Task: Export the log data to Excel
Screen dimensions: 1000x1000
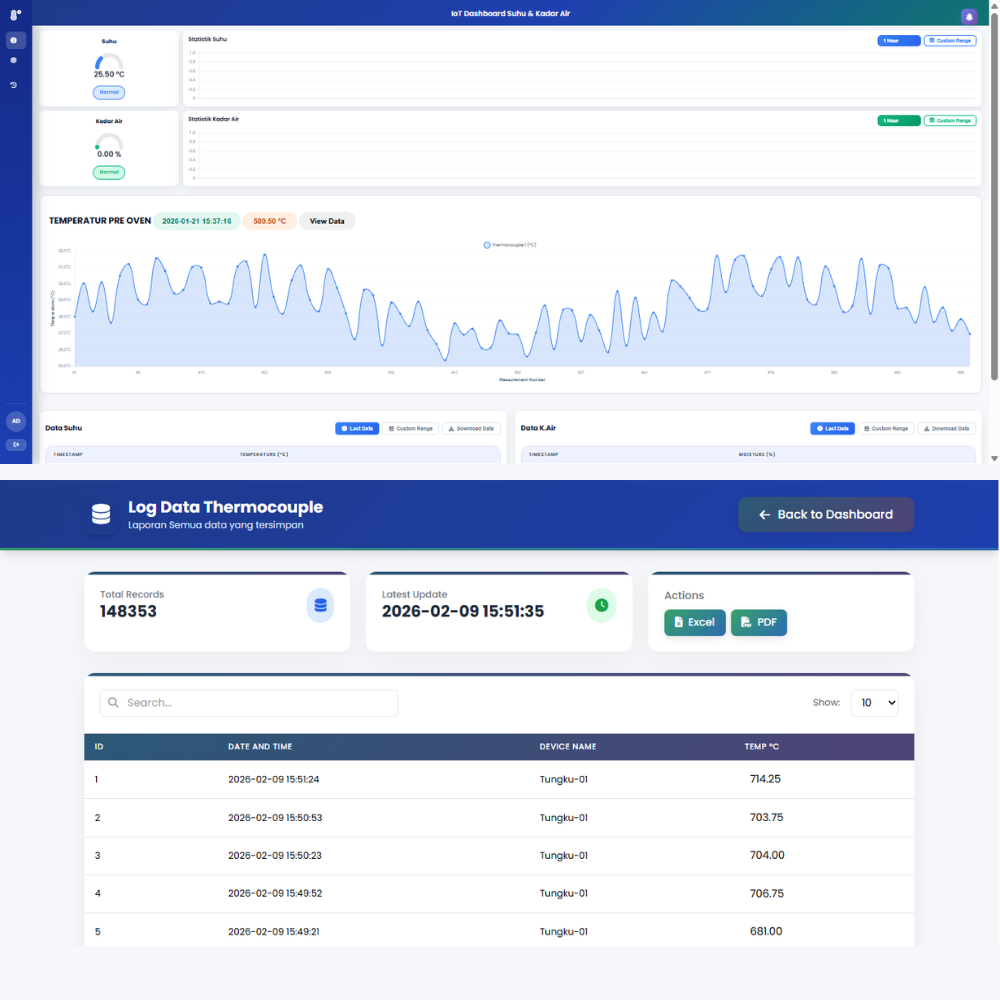Action: pos(694,622)
